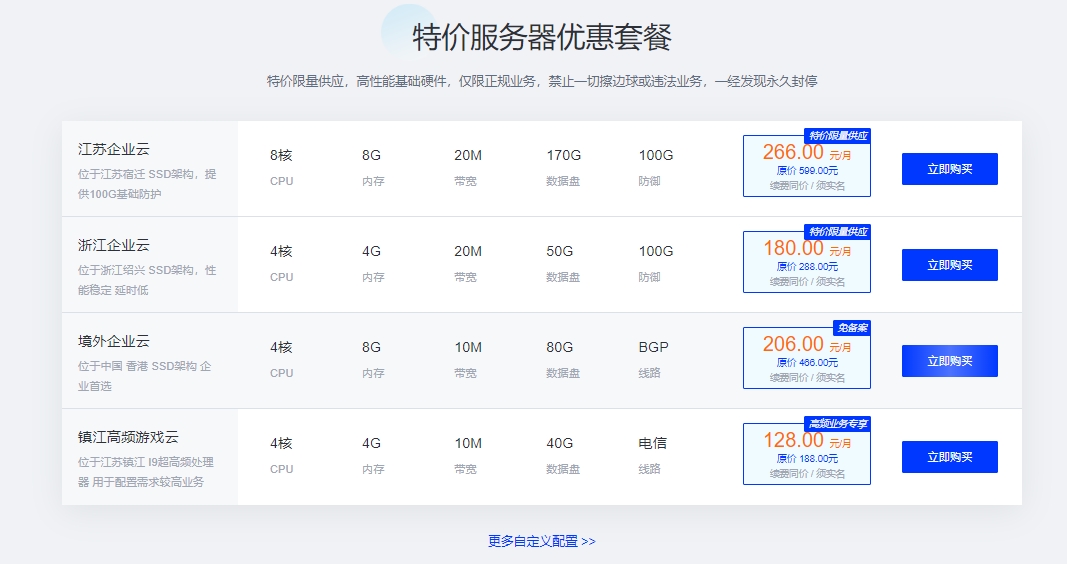Select the 180.00 元/月 price box

coord(806,264)
